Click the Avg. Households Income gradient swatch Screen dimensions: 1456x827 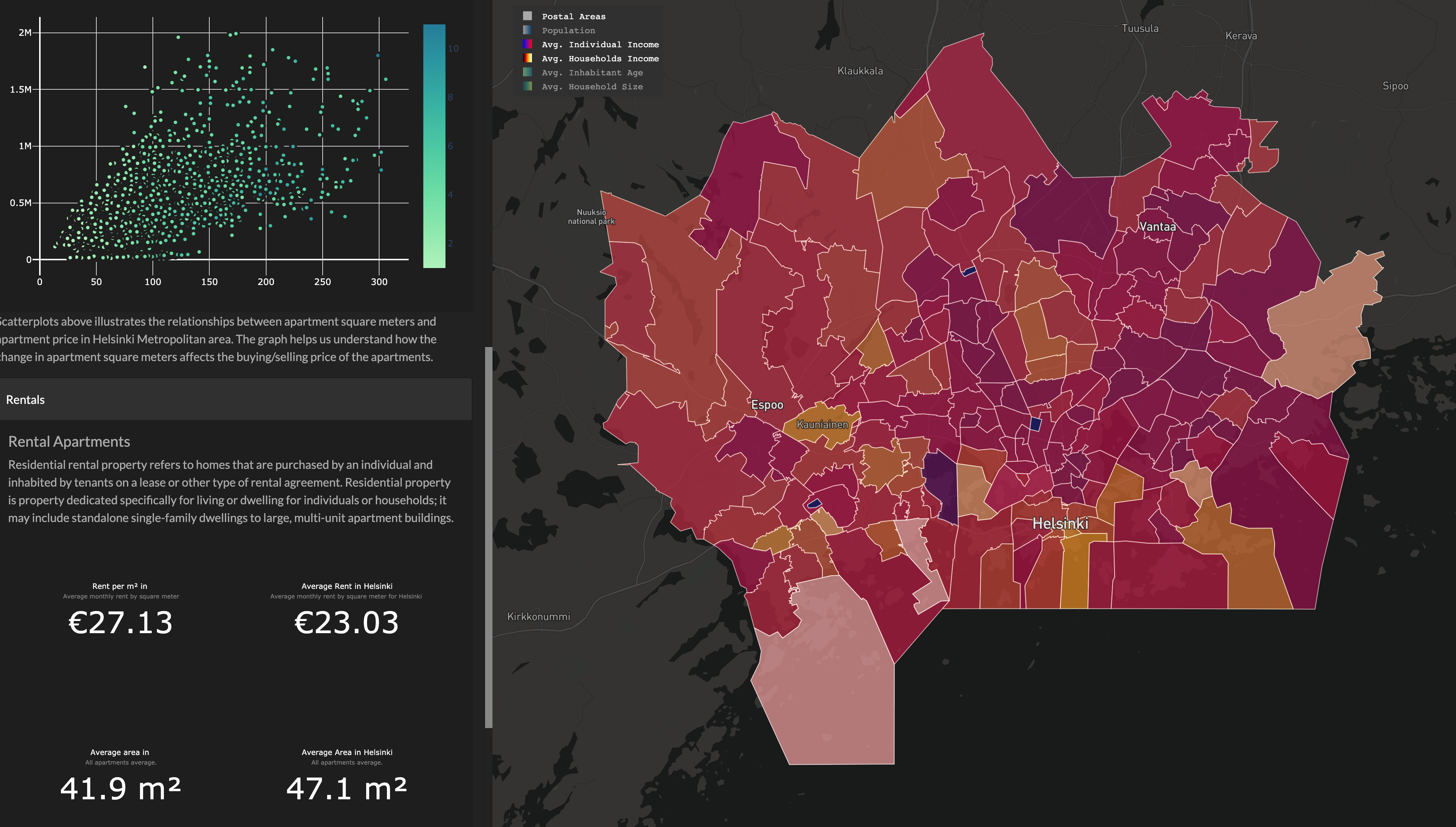(528, 58)
